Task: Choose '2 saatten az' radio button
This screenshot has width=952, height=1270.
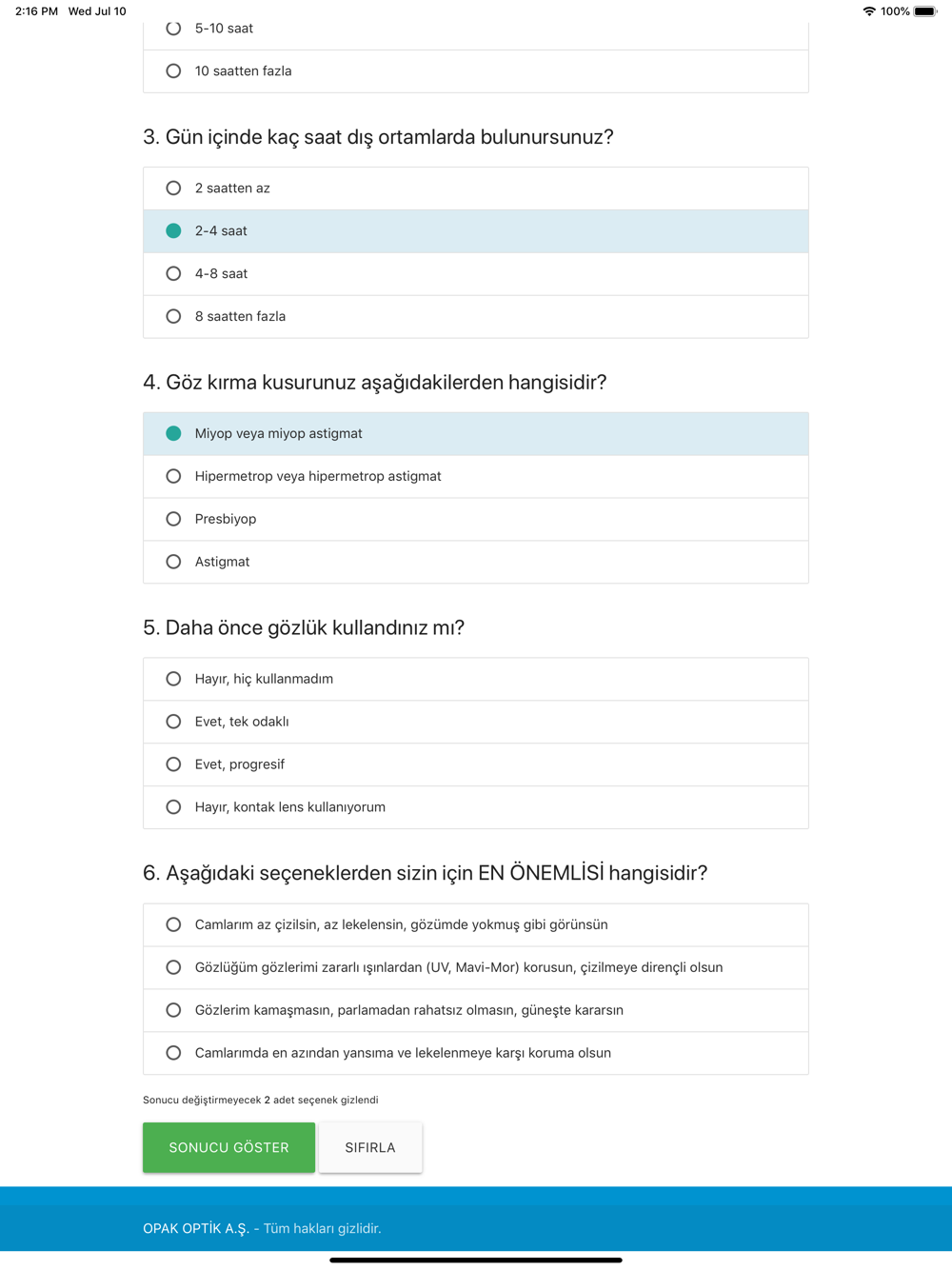Action: [173, 189]
